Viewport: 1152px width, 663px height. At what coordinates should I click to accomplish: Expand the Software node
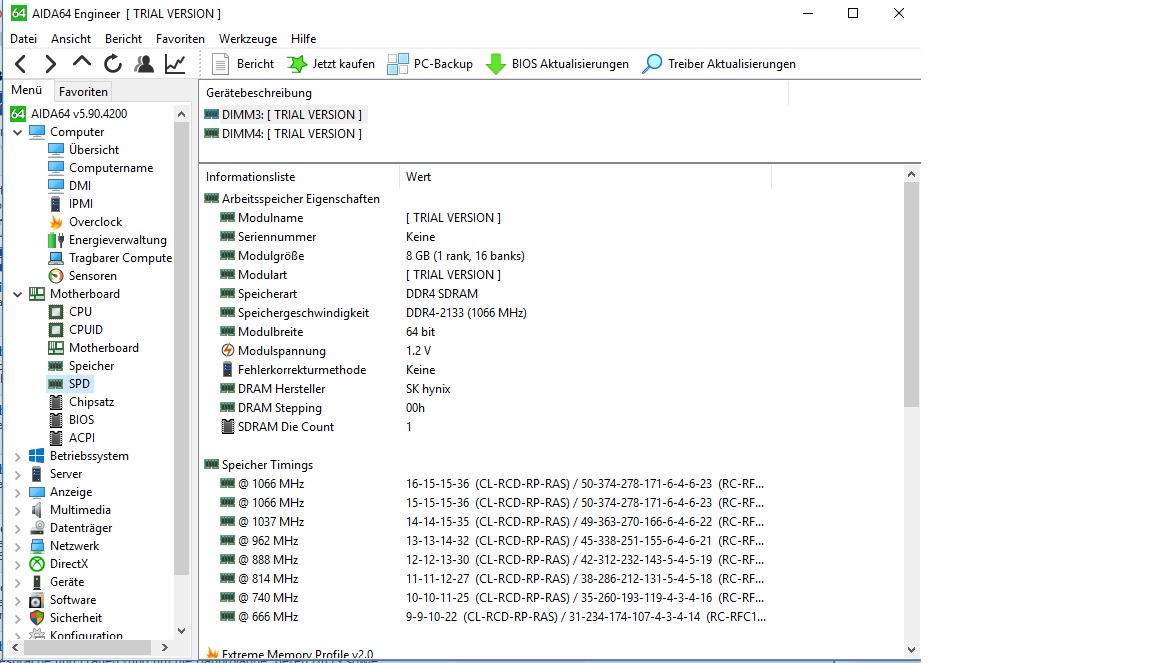[x=18, y=601]
